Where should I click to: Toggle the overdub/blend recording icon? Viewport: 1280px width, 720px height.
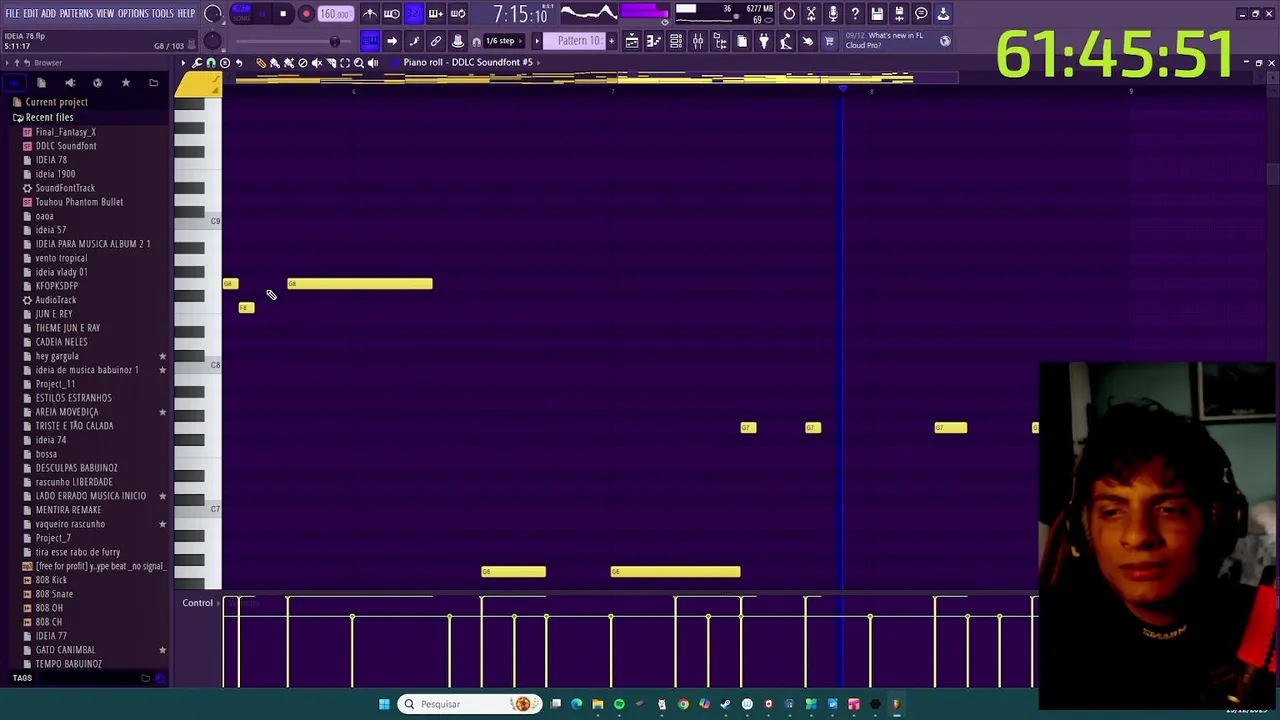tap(436, 14)
